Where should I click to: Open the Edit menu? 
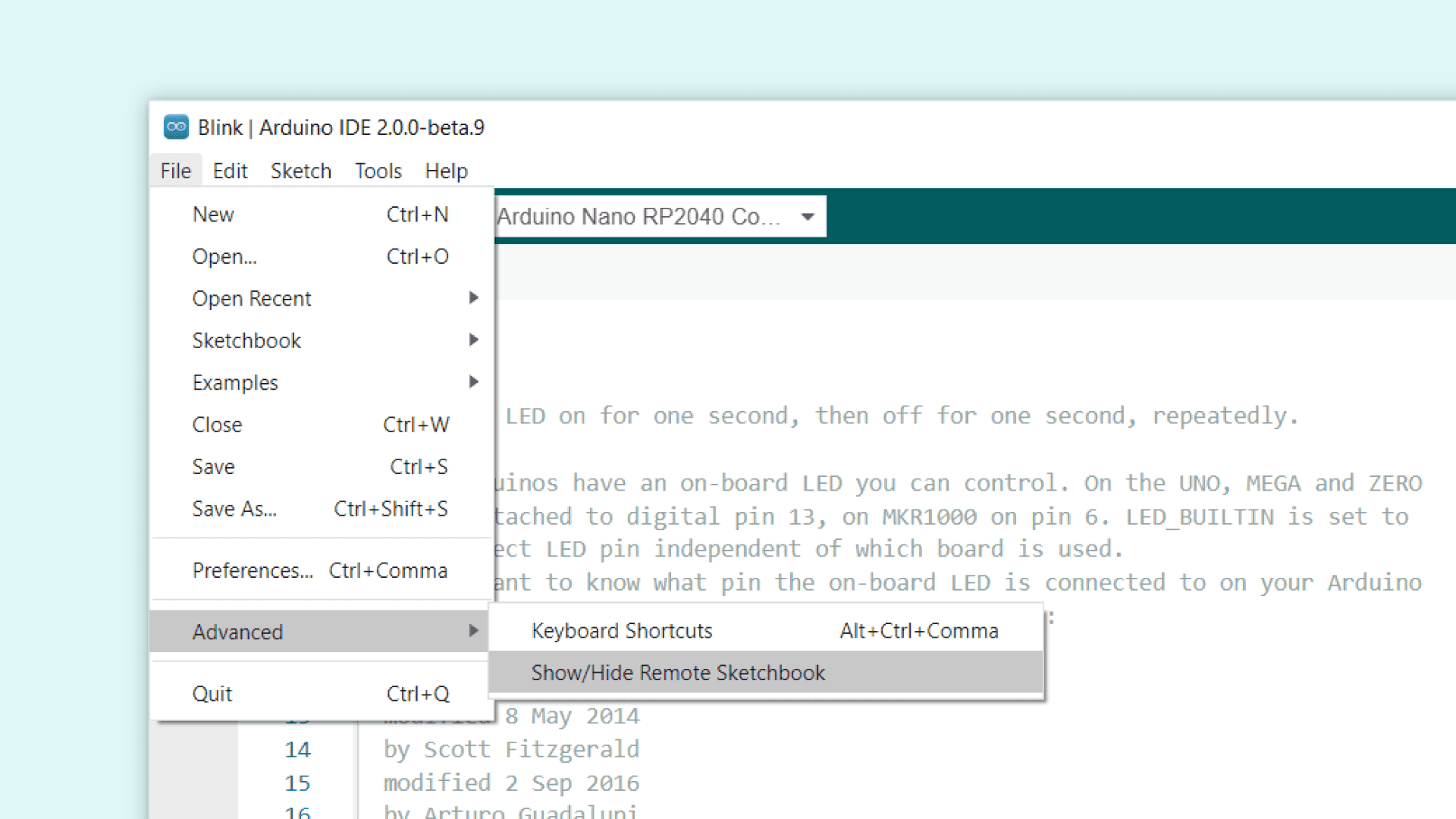pyautogui.click(x=230, y=171)
